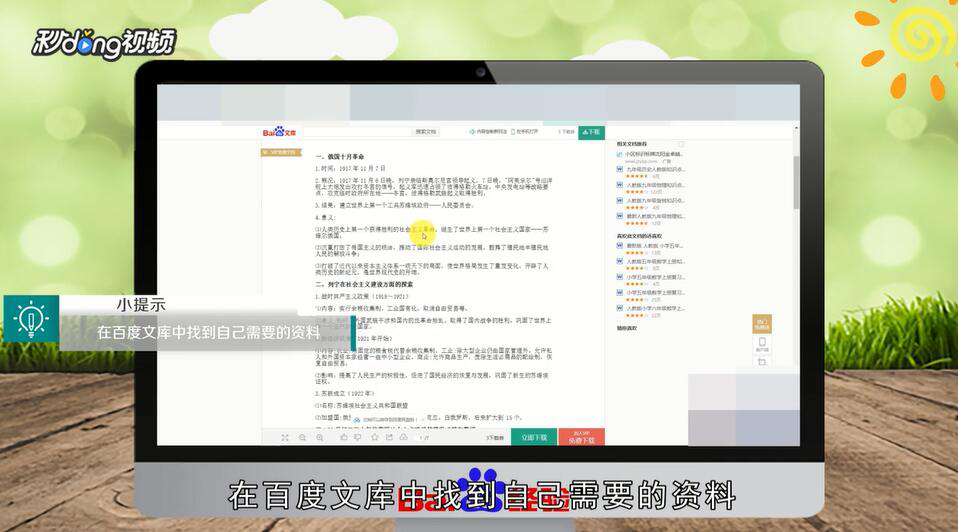Click the star favorite icon
This screenshot has height=532, width=958.
point(375,437)
